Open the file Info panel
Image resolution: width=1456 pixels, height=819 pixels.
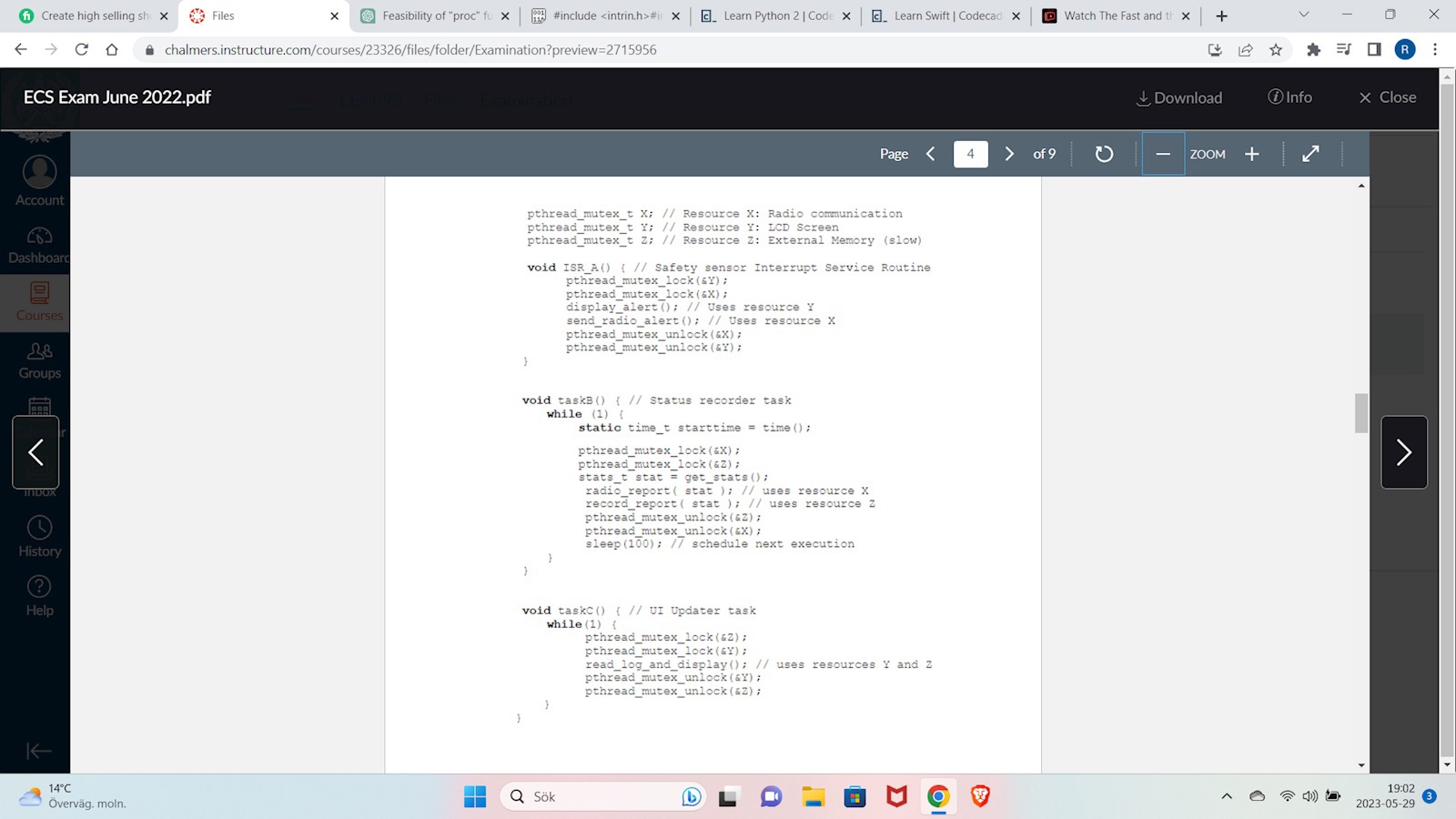[x=1289, y=97]
